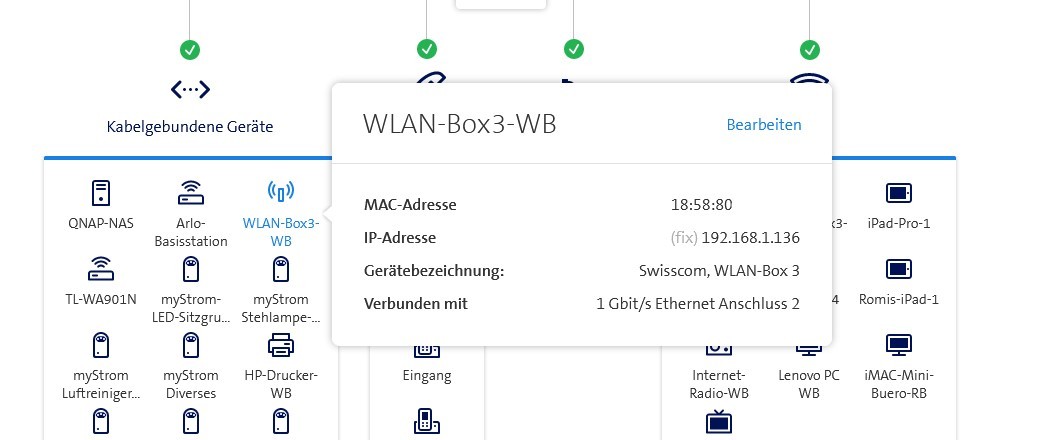Image resolution: width=1055 pixels, height=440 pixels.
Task: Click the Kabelgebundene Geräte heading
Action: click(190, 127)
